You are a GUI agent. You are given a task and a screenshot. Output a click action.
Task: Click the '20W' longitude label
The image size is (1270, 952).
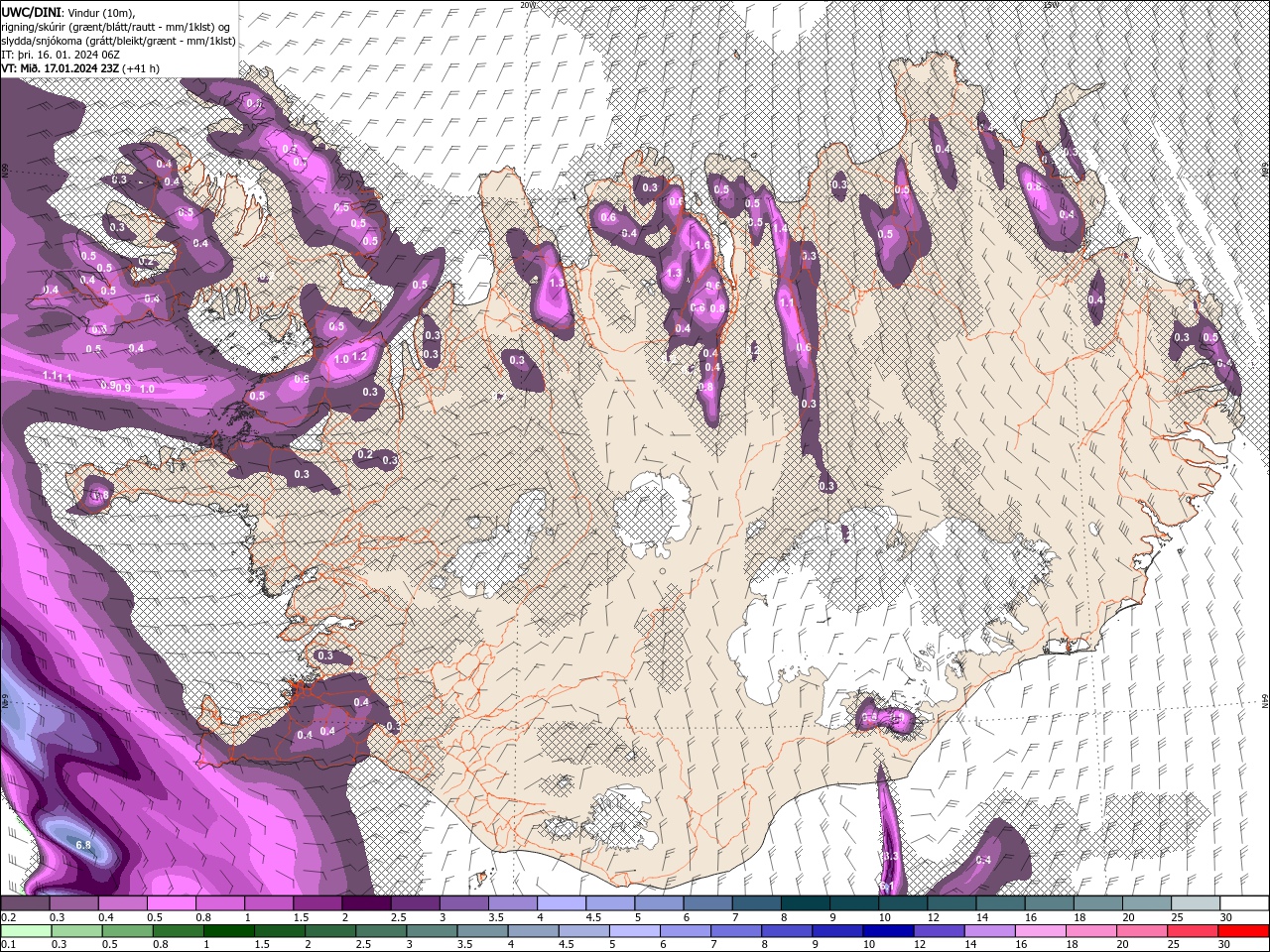(528, 5)
